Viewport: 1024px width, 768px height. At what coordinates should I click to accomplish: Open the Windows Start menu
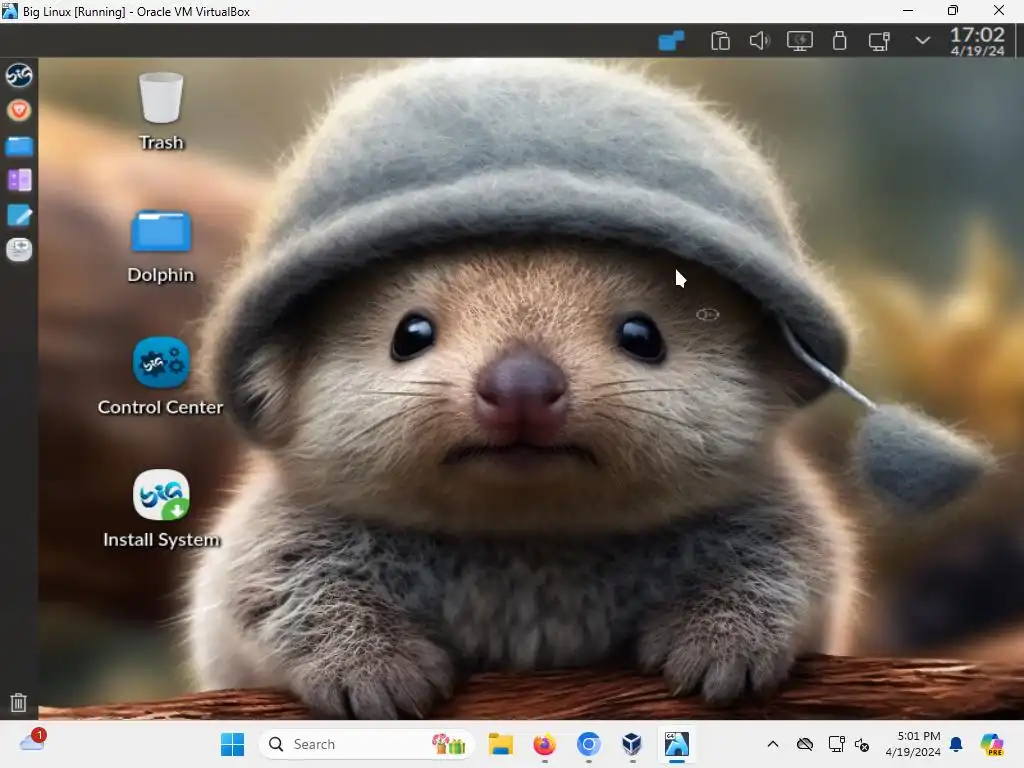pos(232,744)
